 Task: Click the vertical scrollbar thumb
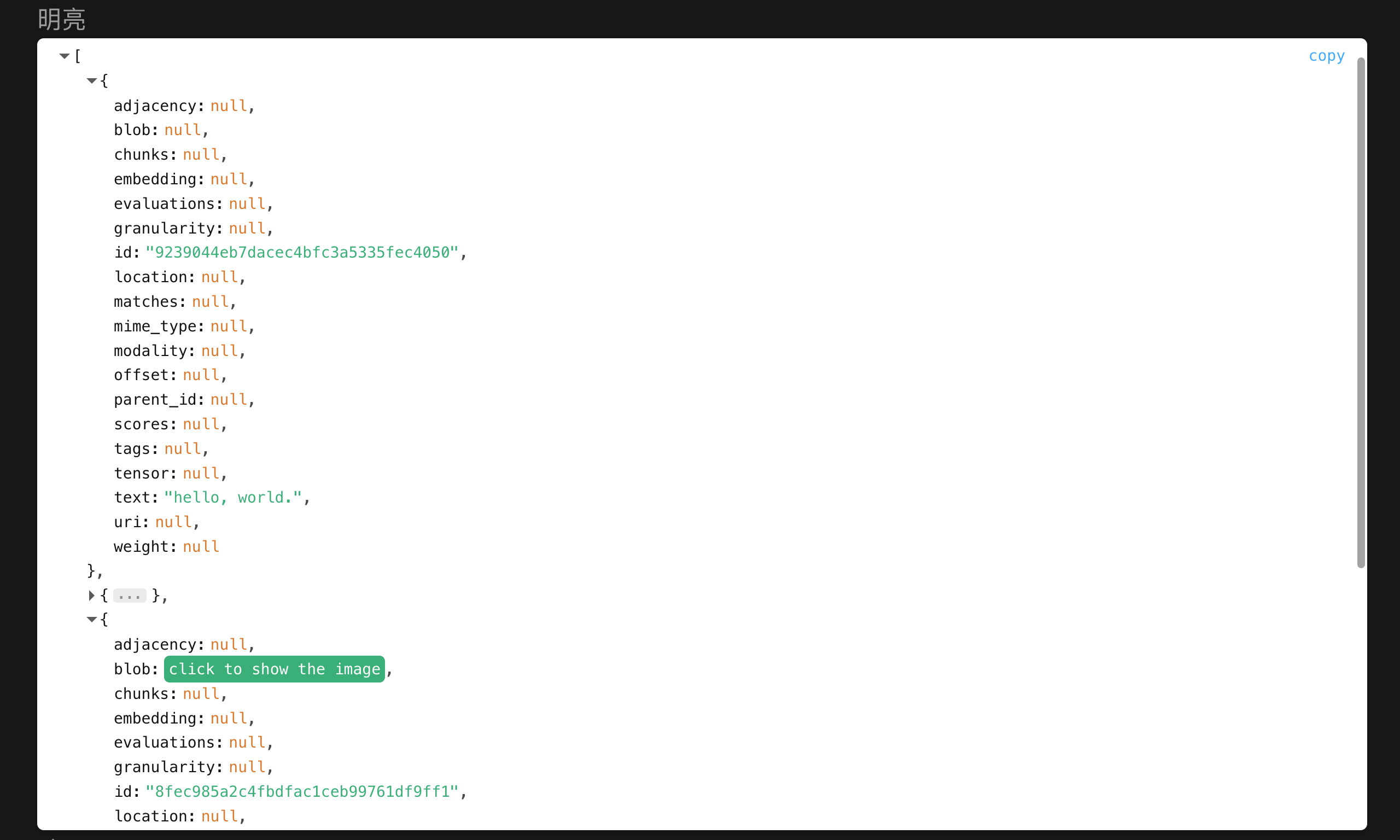tap(1361, 311)
